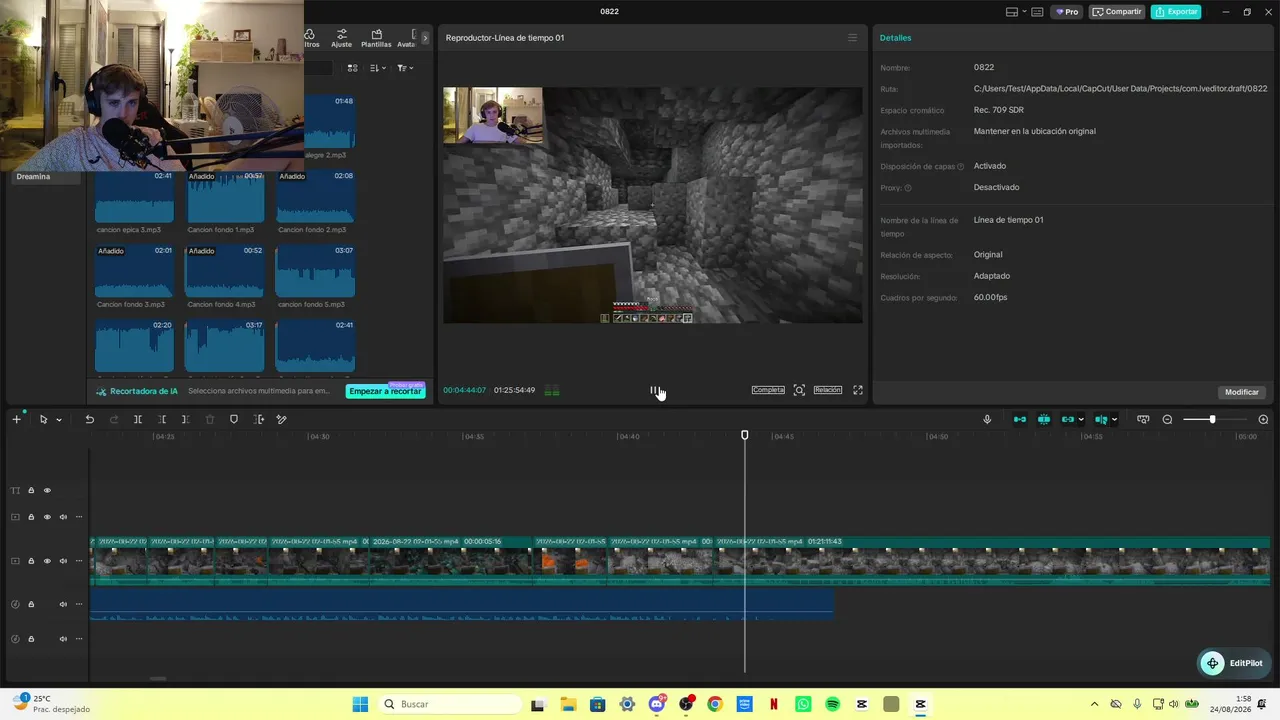
Task: Click the Compartir button
Action: click(1117, 12)
